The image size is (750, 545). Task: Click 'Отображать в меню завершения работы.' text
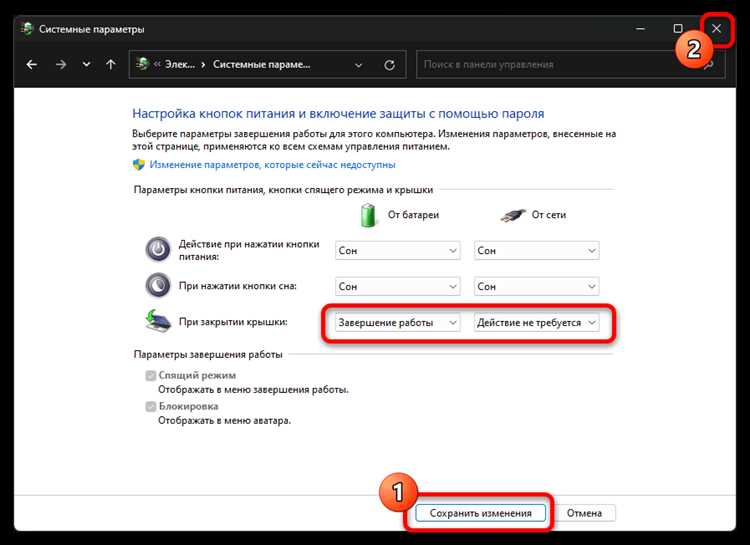click(254, 390)
